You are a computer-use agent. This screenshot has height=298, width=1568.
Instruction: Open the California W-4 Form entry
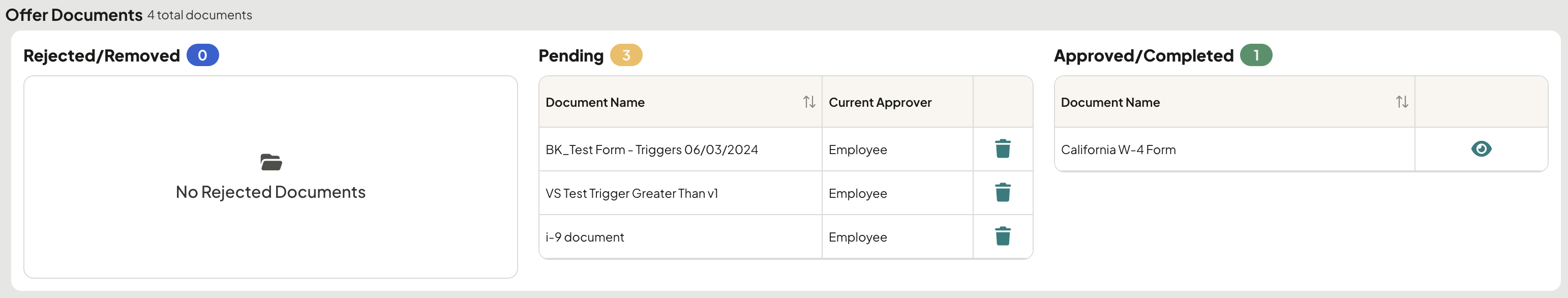pos(1118,150)
